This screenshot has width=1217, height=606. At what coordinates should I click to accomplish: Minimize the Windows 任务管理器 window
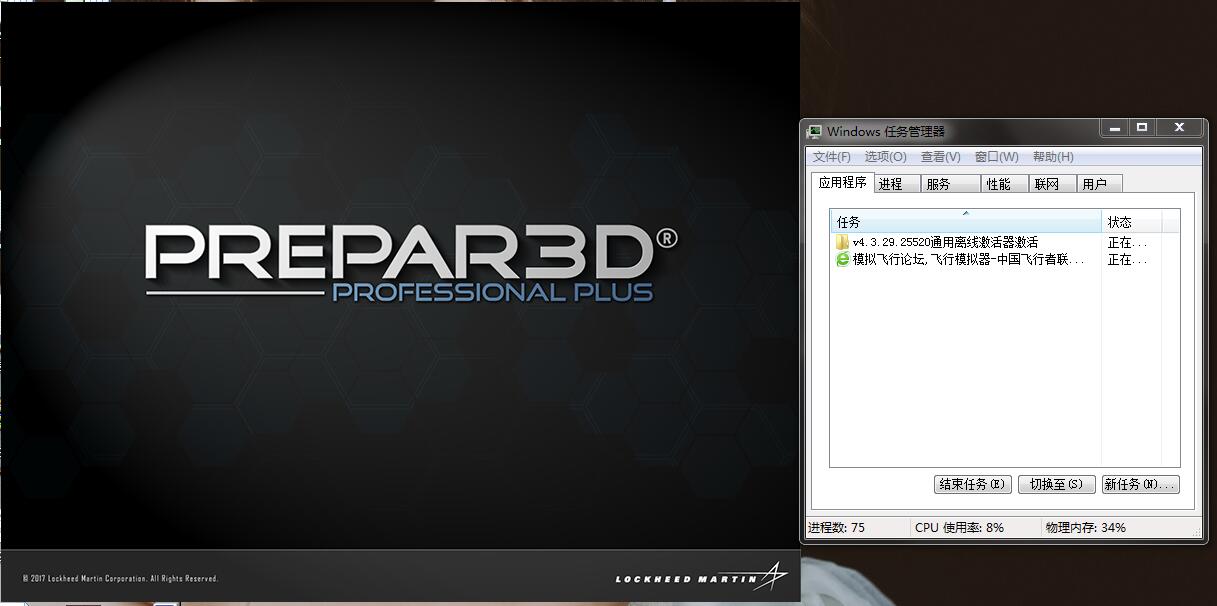click(1113, 128)
